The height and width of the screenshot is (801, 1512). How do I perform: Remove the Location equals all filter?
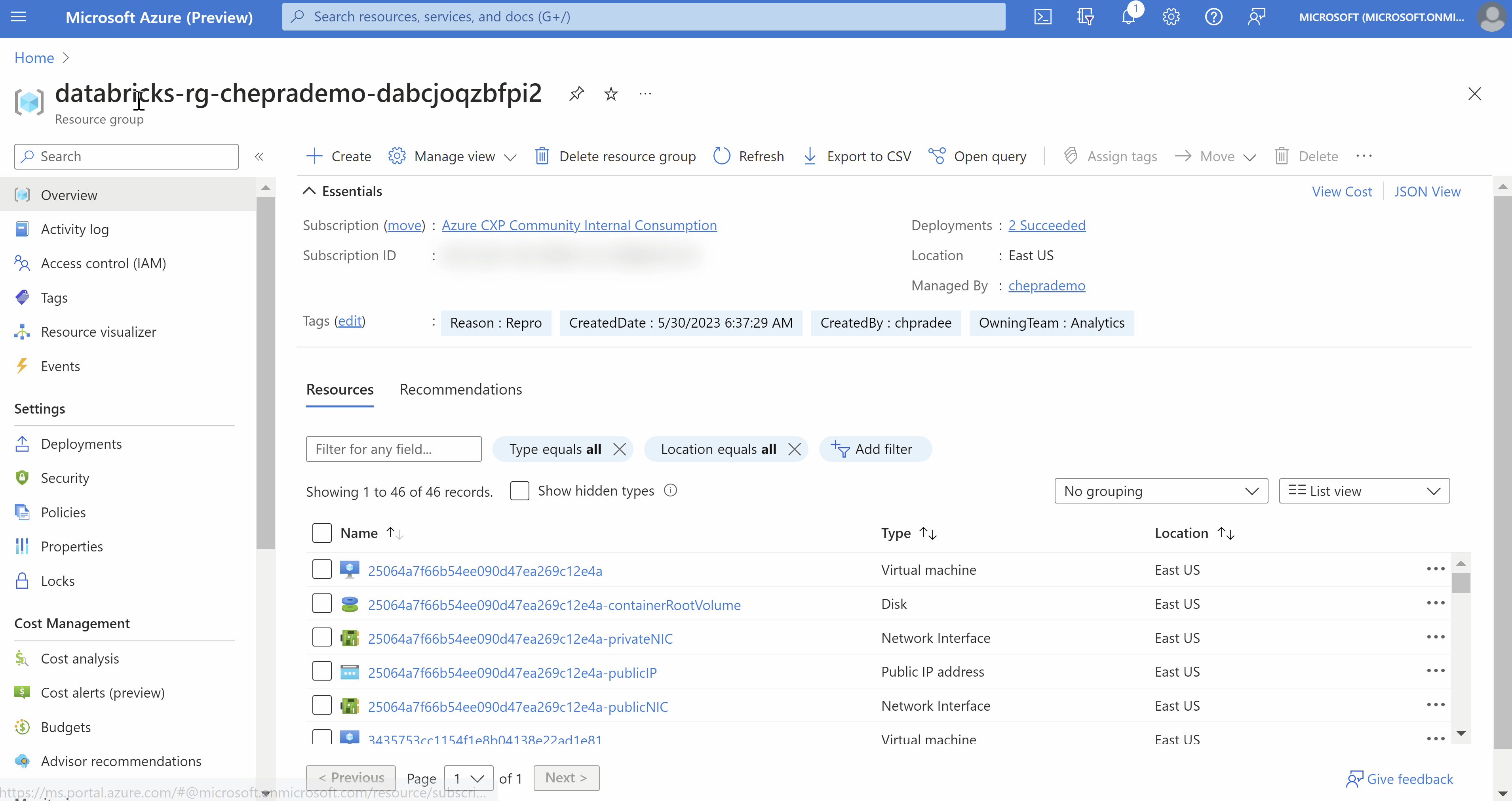794,450
